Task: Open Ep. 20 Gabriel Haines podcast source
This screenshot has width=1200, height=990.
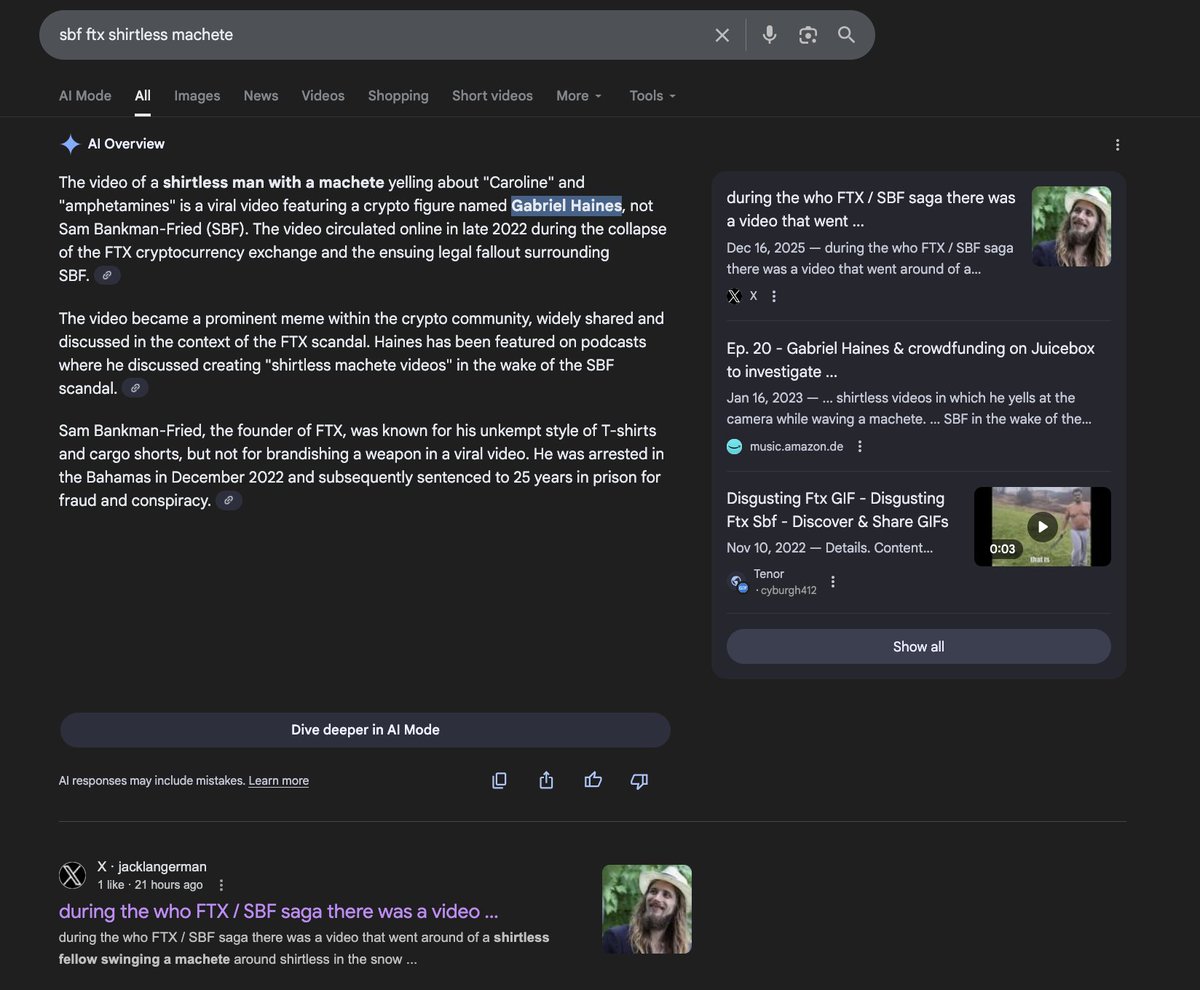Action: (911, 360)
